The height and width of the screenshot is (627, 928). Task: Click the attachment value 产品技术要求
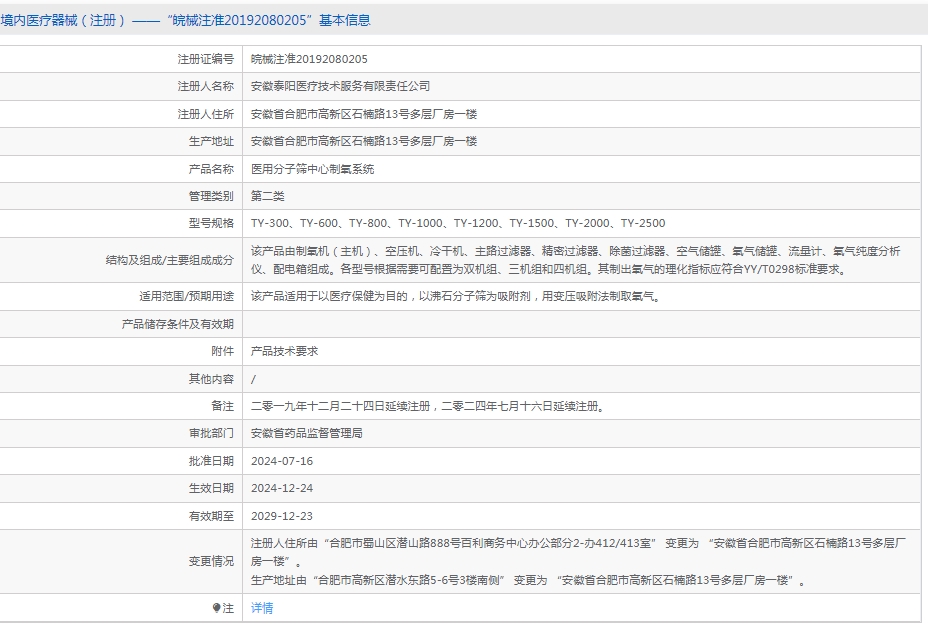tap(285, 351)
